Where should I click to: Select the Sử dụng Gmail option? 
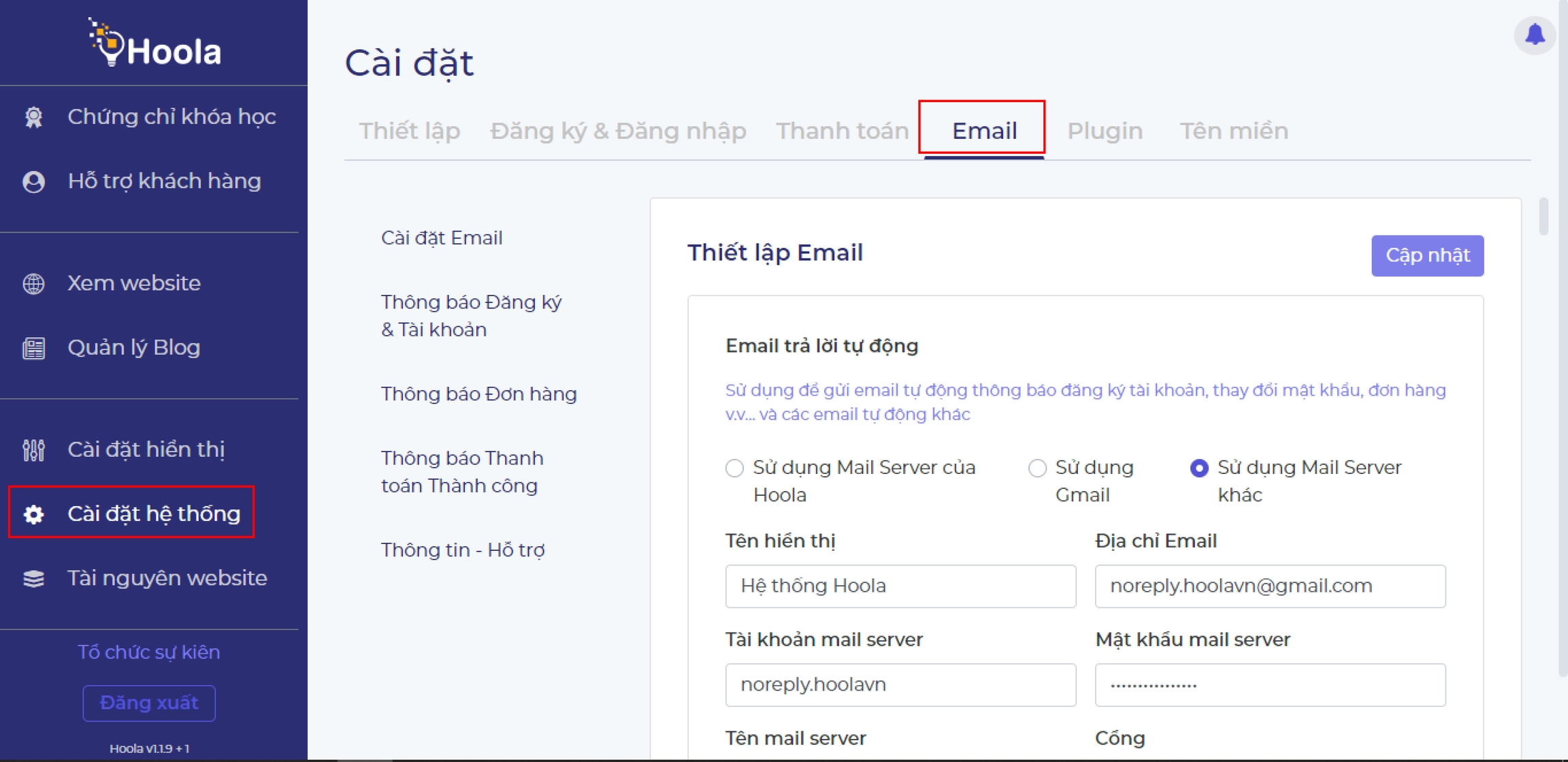[x=1036, y=469]
